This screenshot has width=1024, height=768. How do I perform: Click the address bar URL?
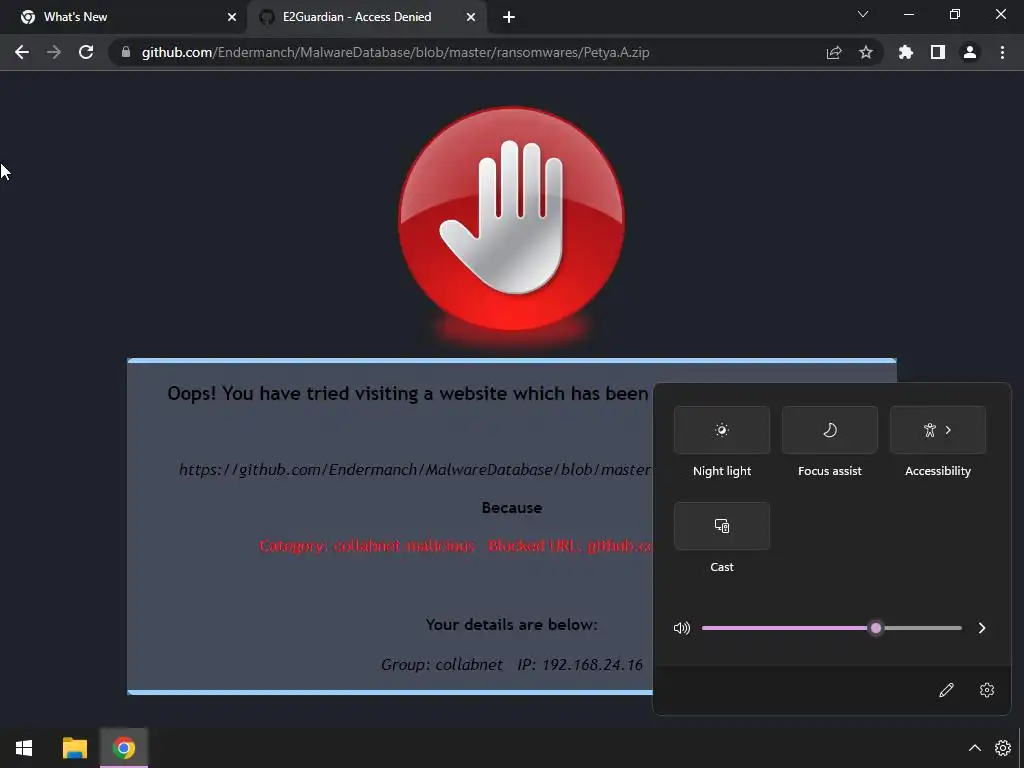[396, 52]
